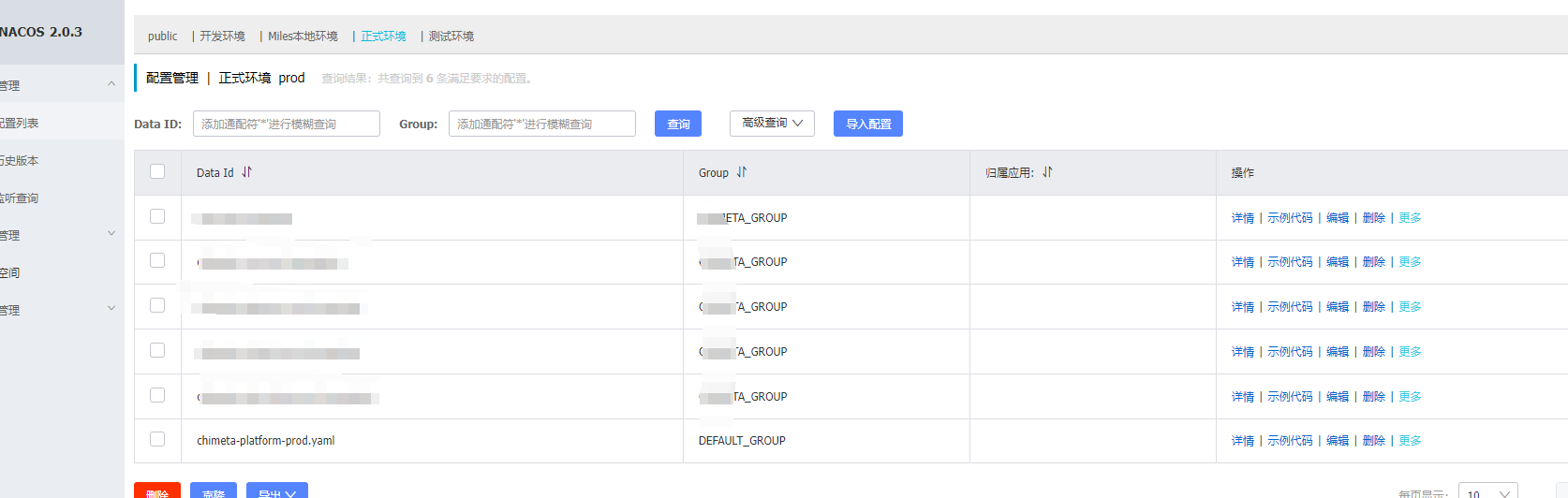The width and height of the screenshot is (1568, 498).
Task: Expand the second collapsed sidebar menu section
Action: 111,234
